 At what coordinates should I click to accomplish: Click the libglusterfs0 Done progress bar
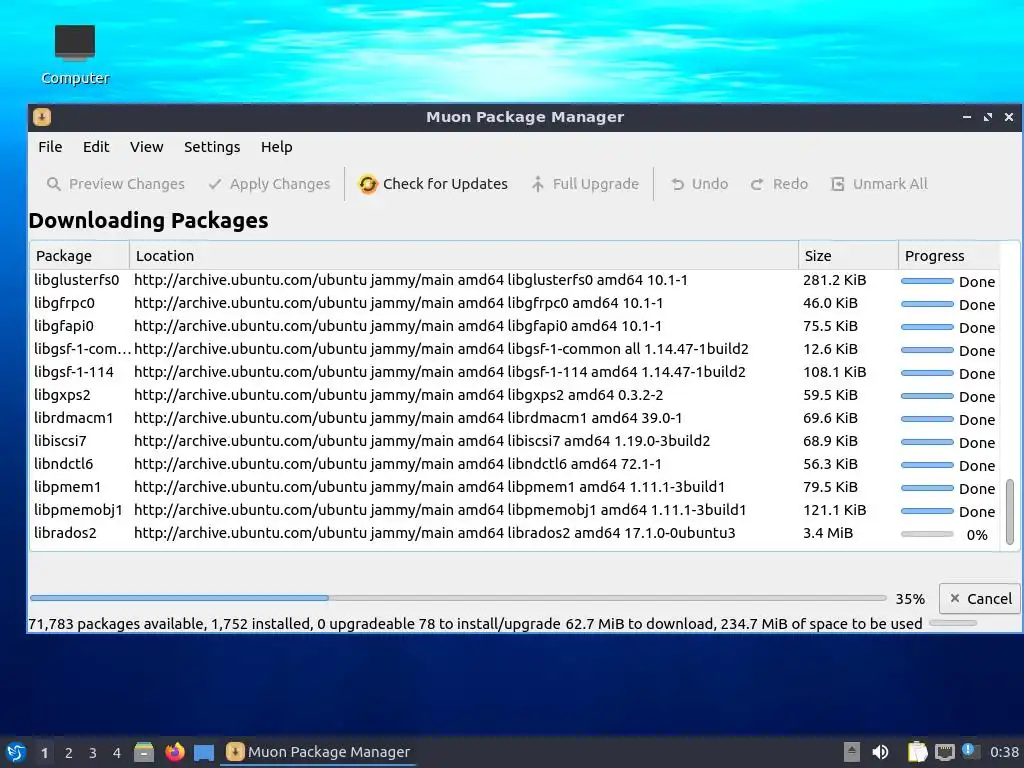pos(927,281)
